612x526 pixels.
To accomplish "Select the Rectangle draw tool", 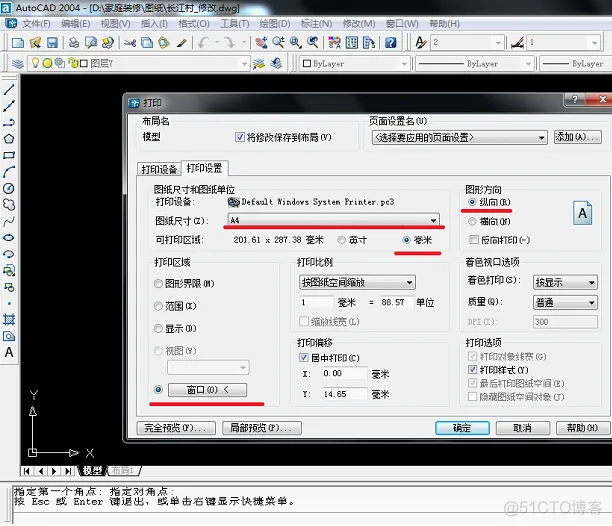I will 9,155.
